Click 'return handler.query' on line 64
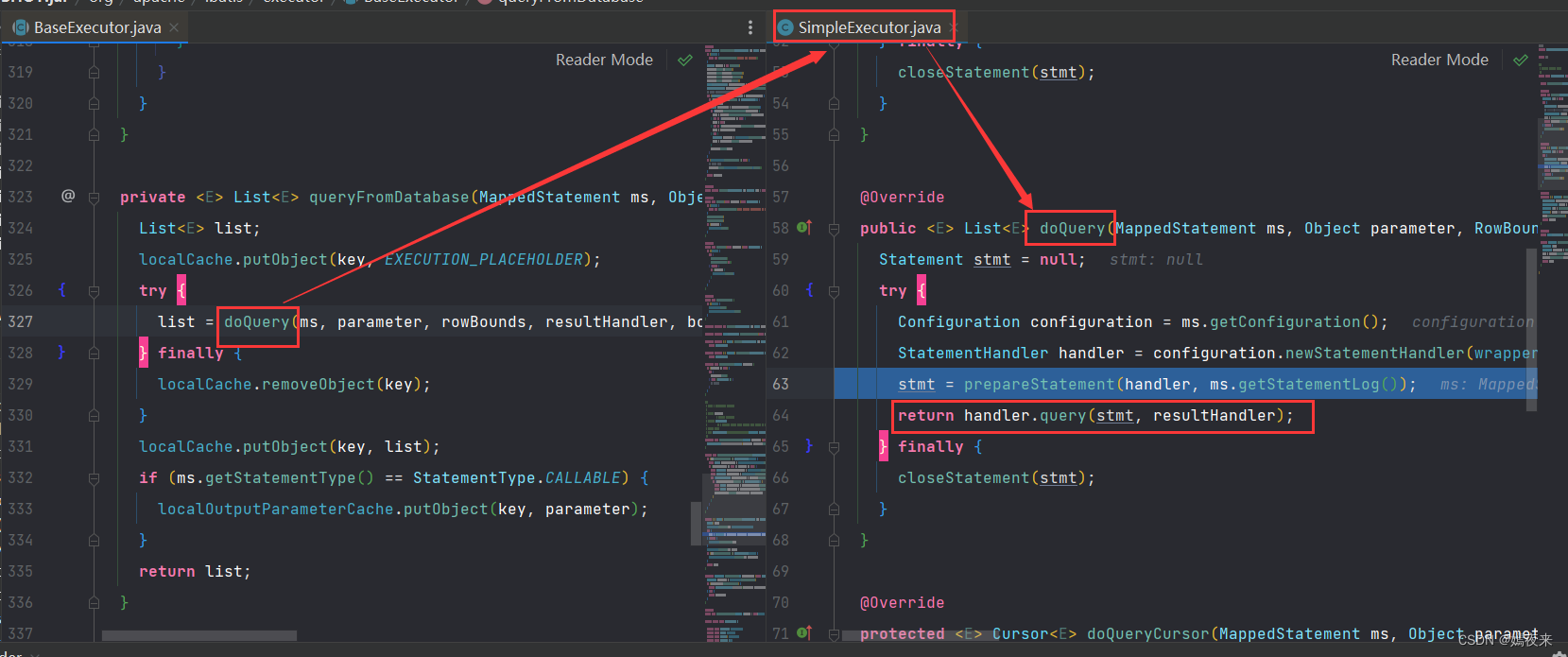This screenshot has height=657, width=1568. (x=991, y=415)
